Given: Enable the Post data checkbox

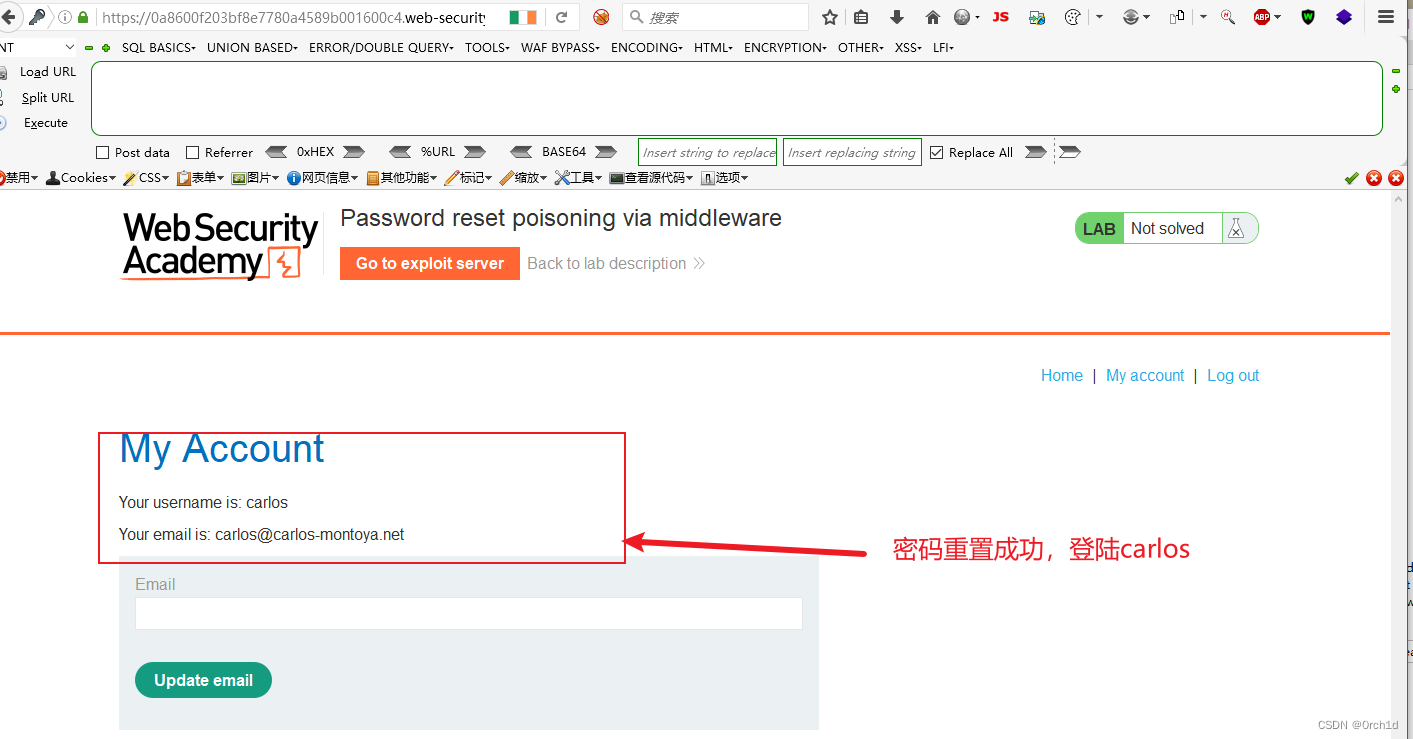Looking at the screenshot, I should pos(102,153).
